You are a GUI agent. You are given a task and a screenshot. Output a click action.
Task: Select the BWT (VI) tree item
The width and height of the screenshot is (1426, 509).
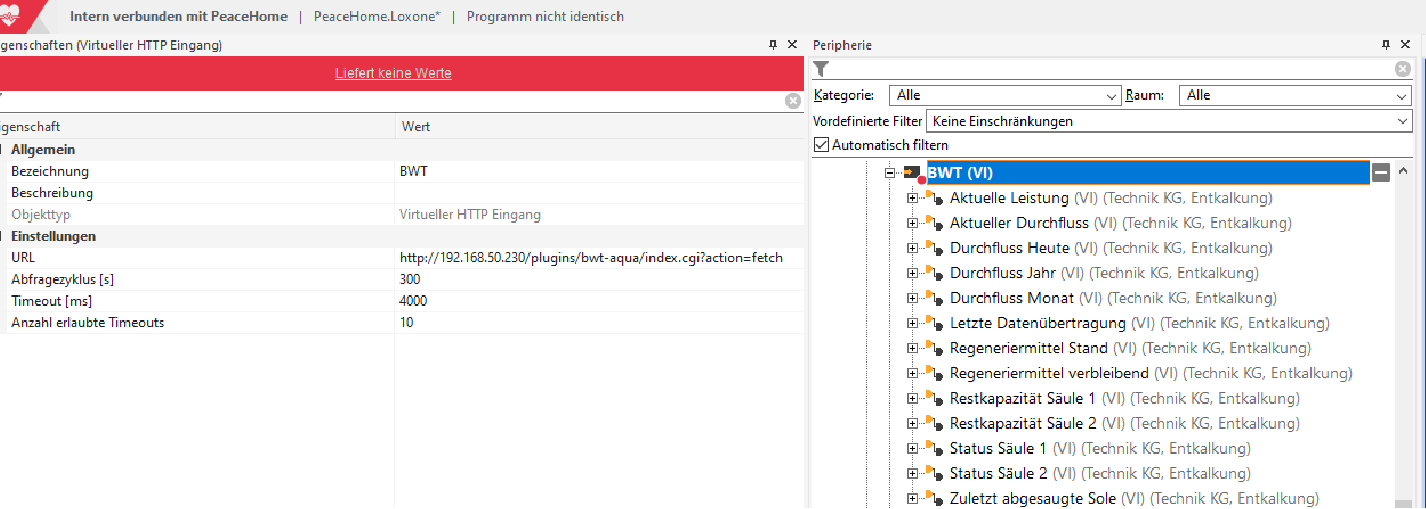[1147, 173]
